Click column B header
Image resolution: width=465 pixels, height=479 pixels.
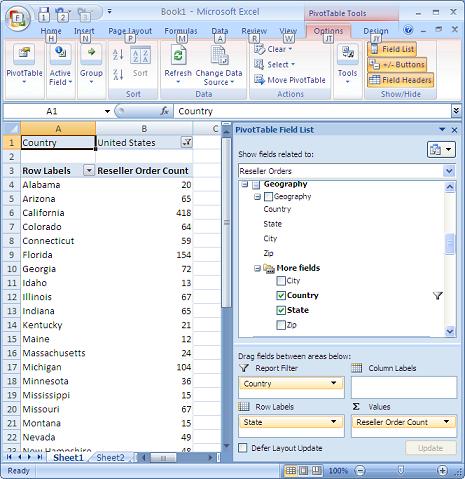[x=144, y=129]
